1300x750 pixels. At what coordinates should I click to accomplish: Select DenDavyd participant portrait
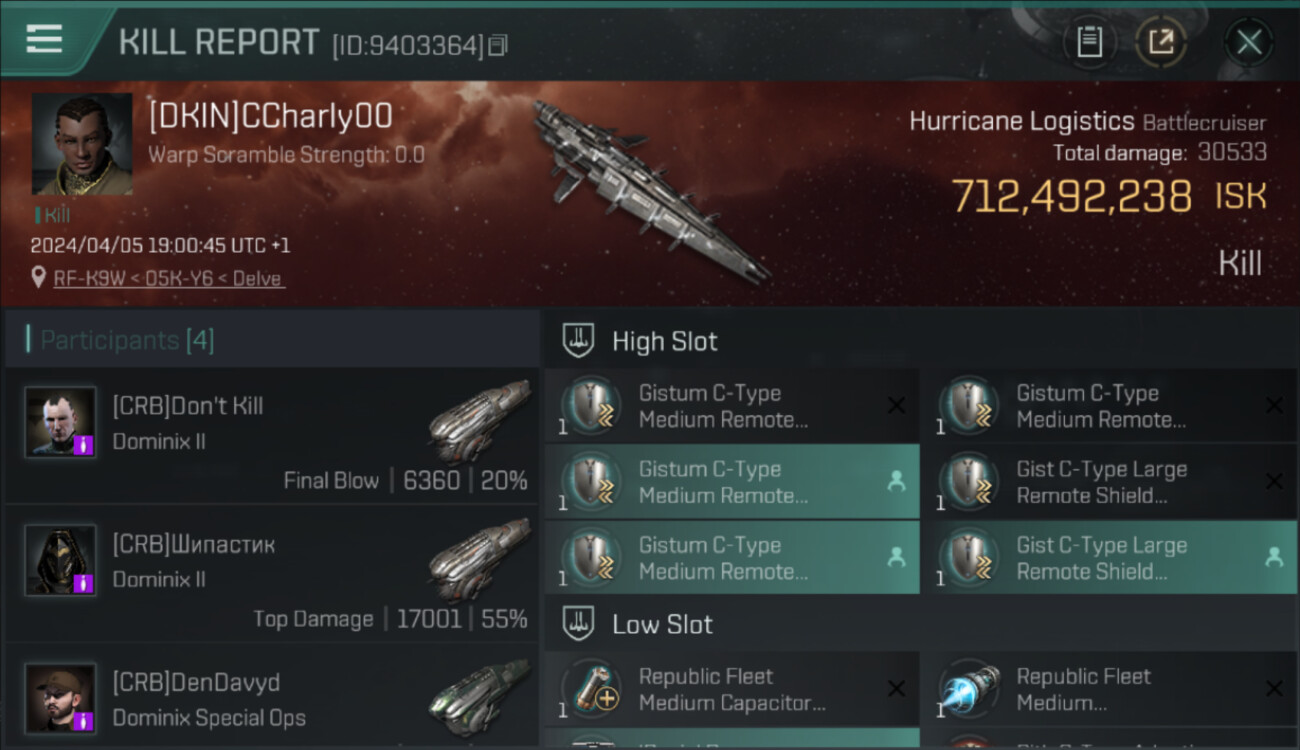[x=61, y=698]
